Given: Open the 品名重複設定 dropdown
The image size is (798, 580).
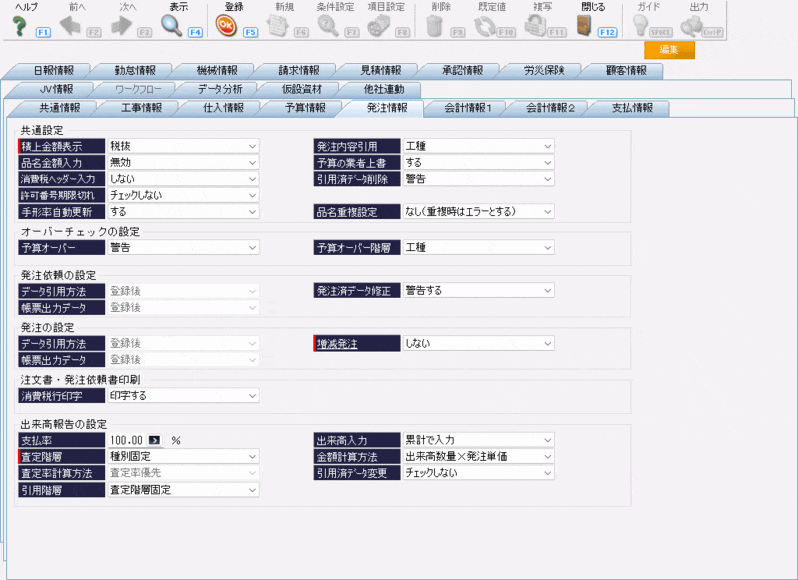Looking at the screenshot, I should point(547,212).
